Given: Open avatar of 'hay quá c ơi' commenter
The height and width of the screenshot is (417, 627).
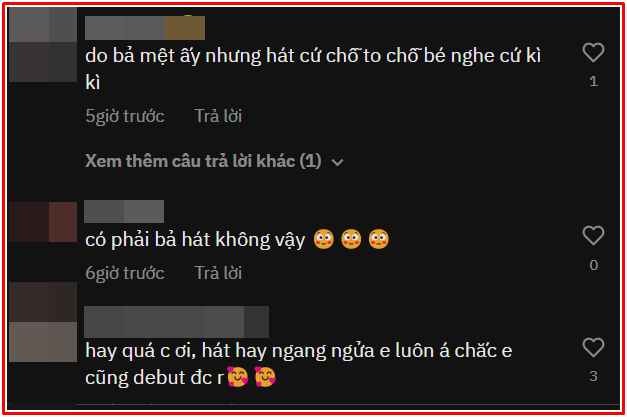Looking at the screenshot, I should tap(43, 322).
